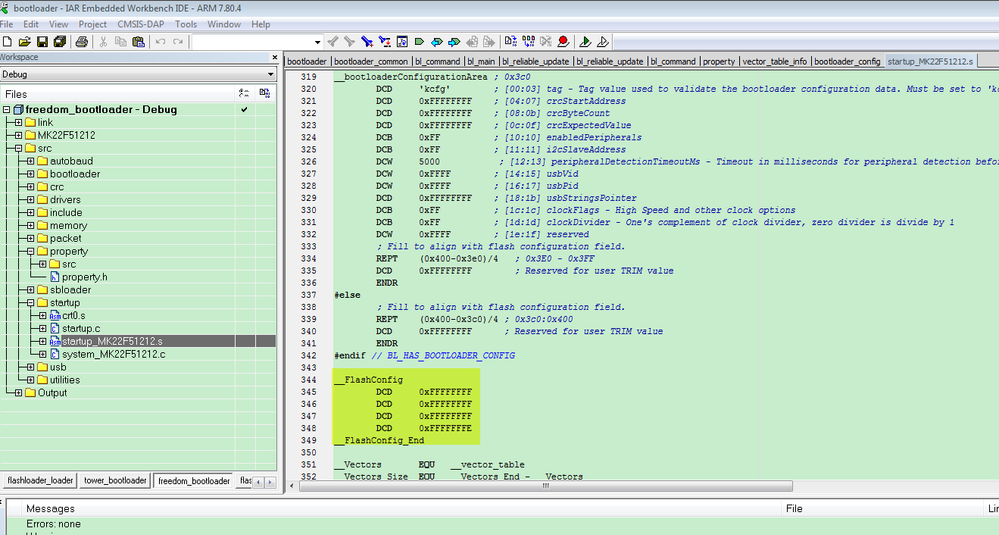Viewport: 999px width, 535px height.
Task: Click the Undo arrow icon
Action: pyautogui.click(x=161, y=42)
